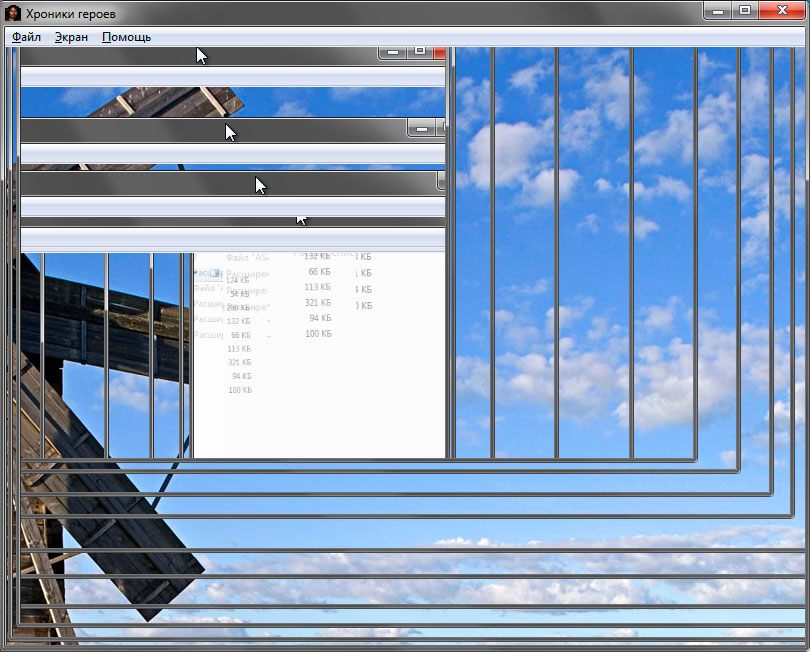Open the Экран menu
Image resolution: width=810 pixels, height=652 pixels.
[x=71, y=37]
